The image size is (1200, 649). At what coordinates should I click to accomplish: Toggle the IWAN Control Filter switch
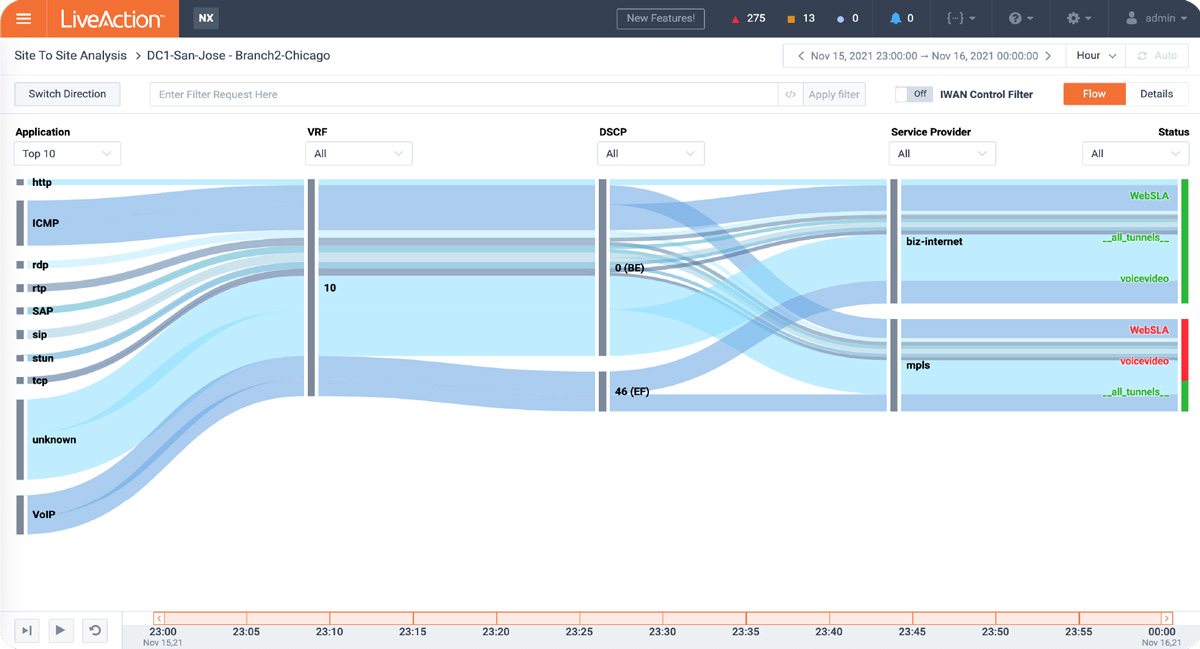click(912, 94)
